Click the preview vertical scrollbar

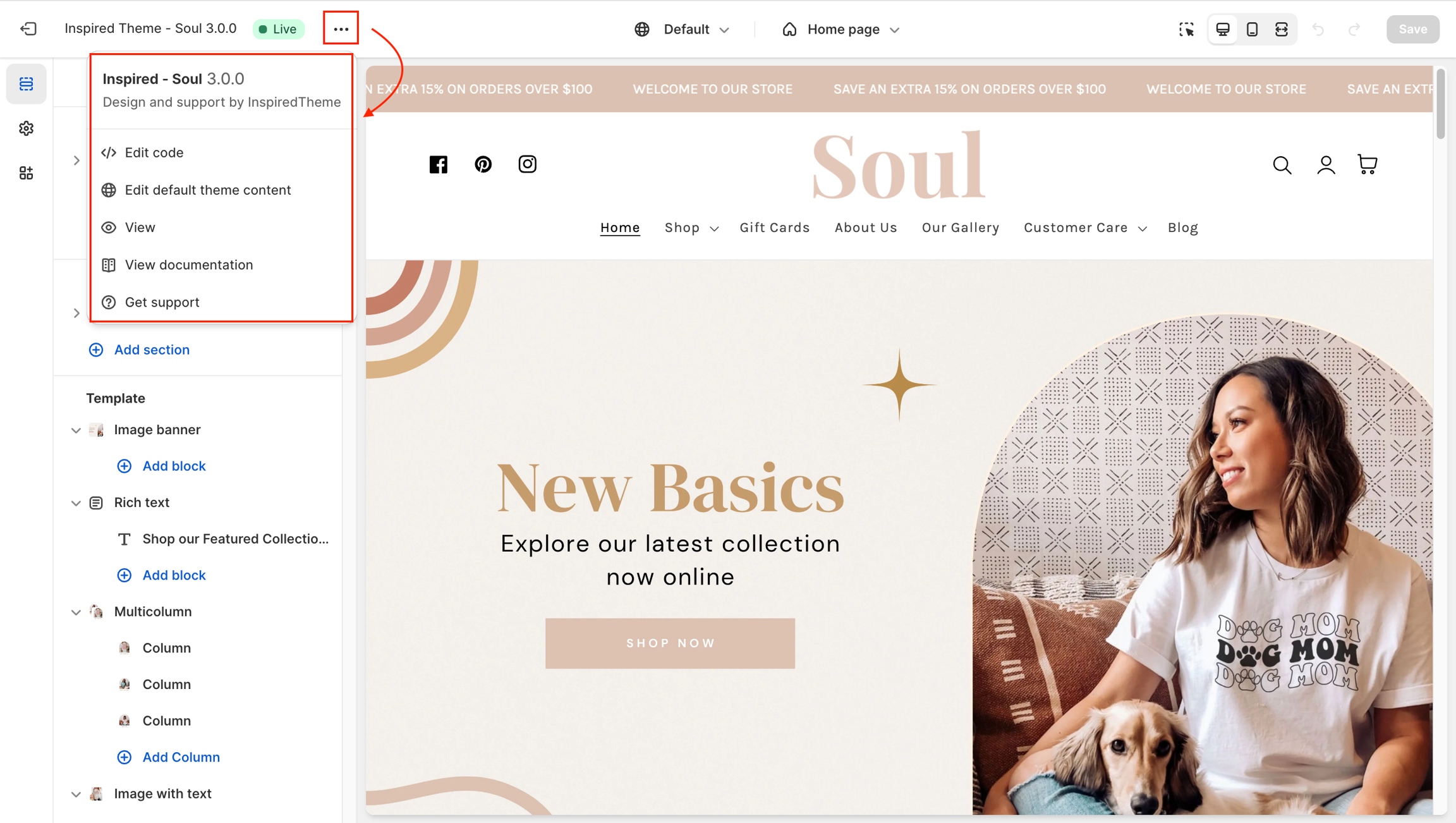(x=1440, y=104)
